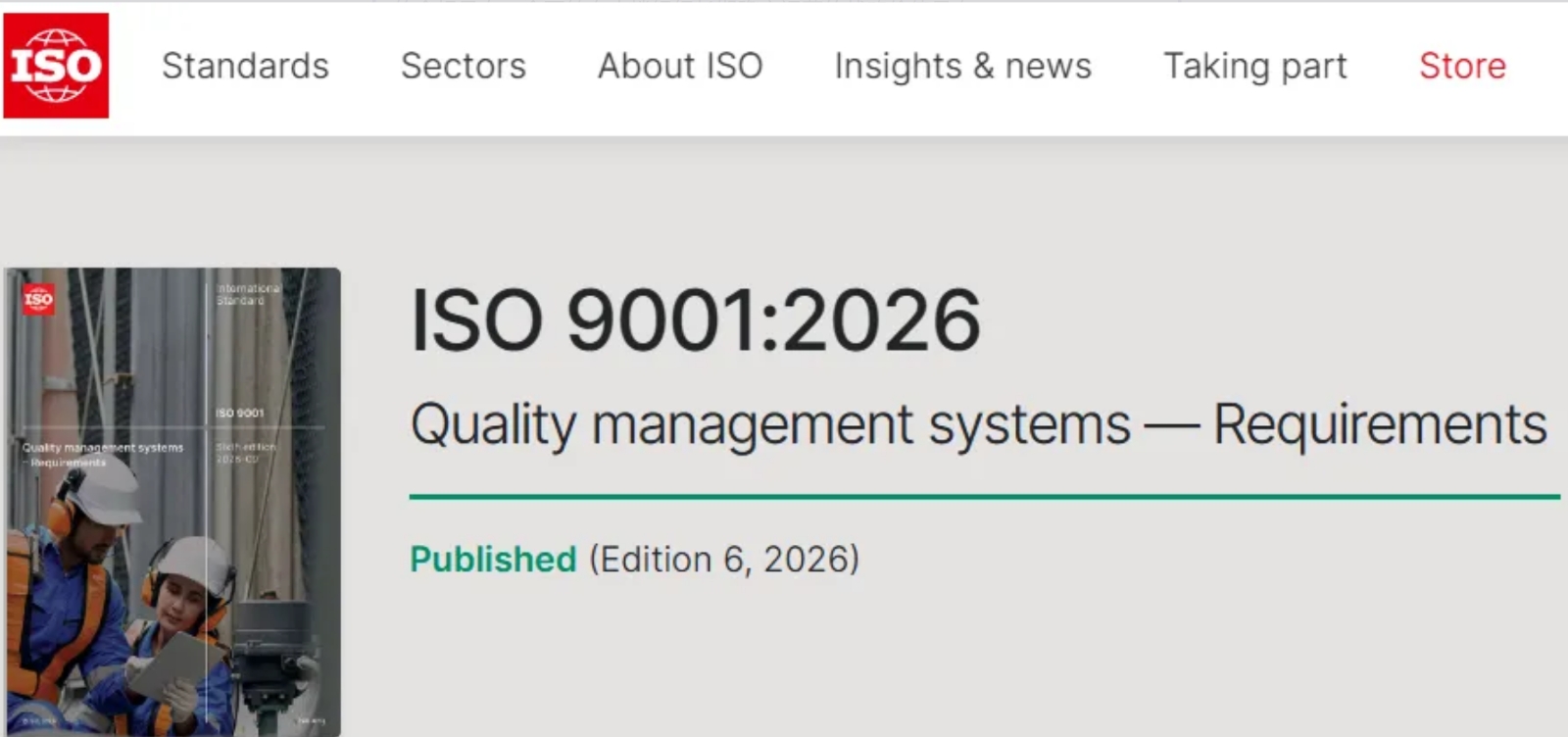The image size is (1568, 737).
Task: Click the Quality management systems — Requirements subtitle
Action: point(978,425)
